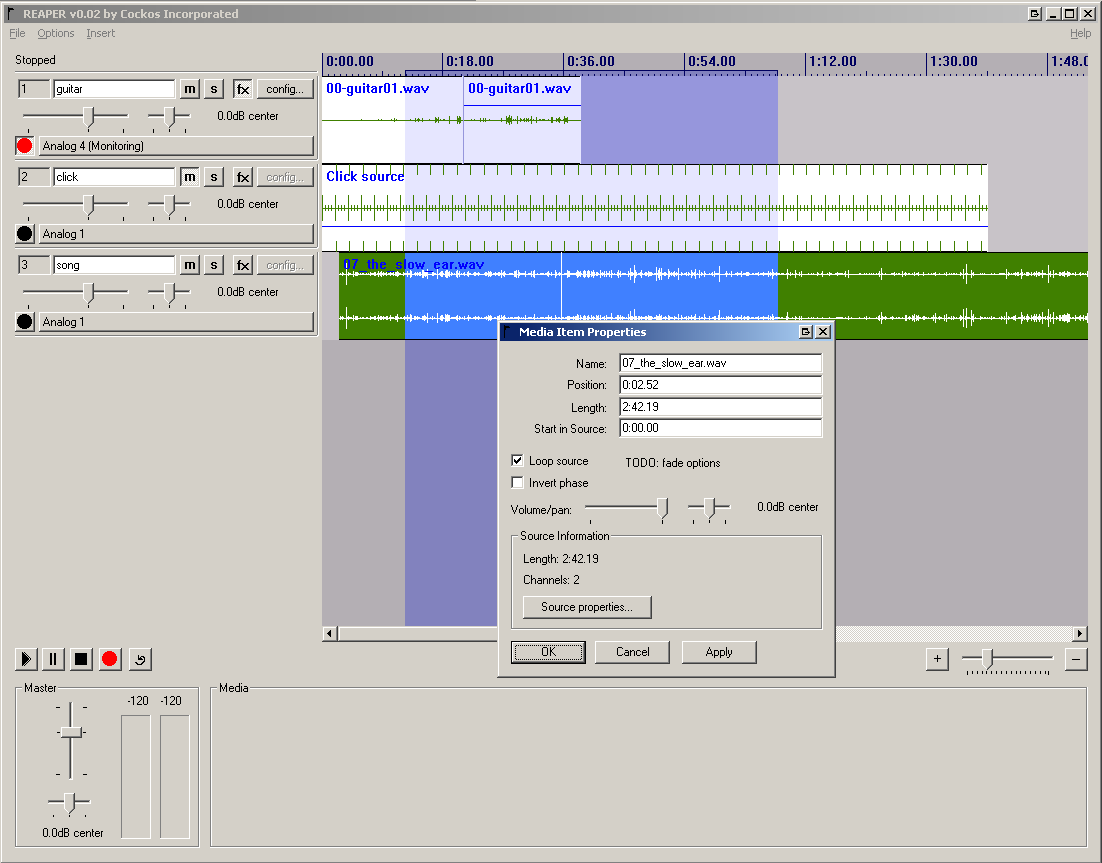1102x863 pixels.
Task: Click zoom out minus button
Action: click(1076, 658)
